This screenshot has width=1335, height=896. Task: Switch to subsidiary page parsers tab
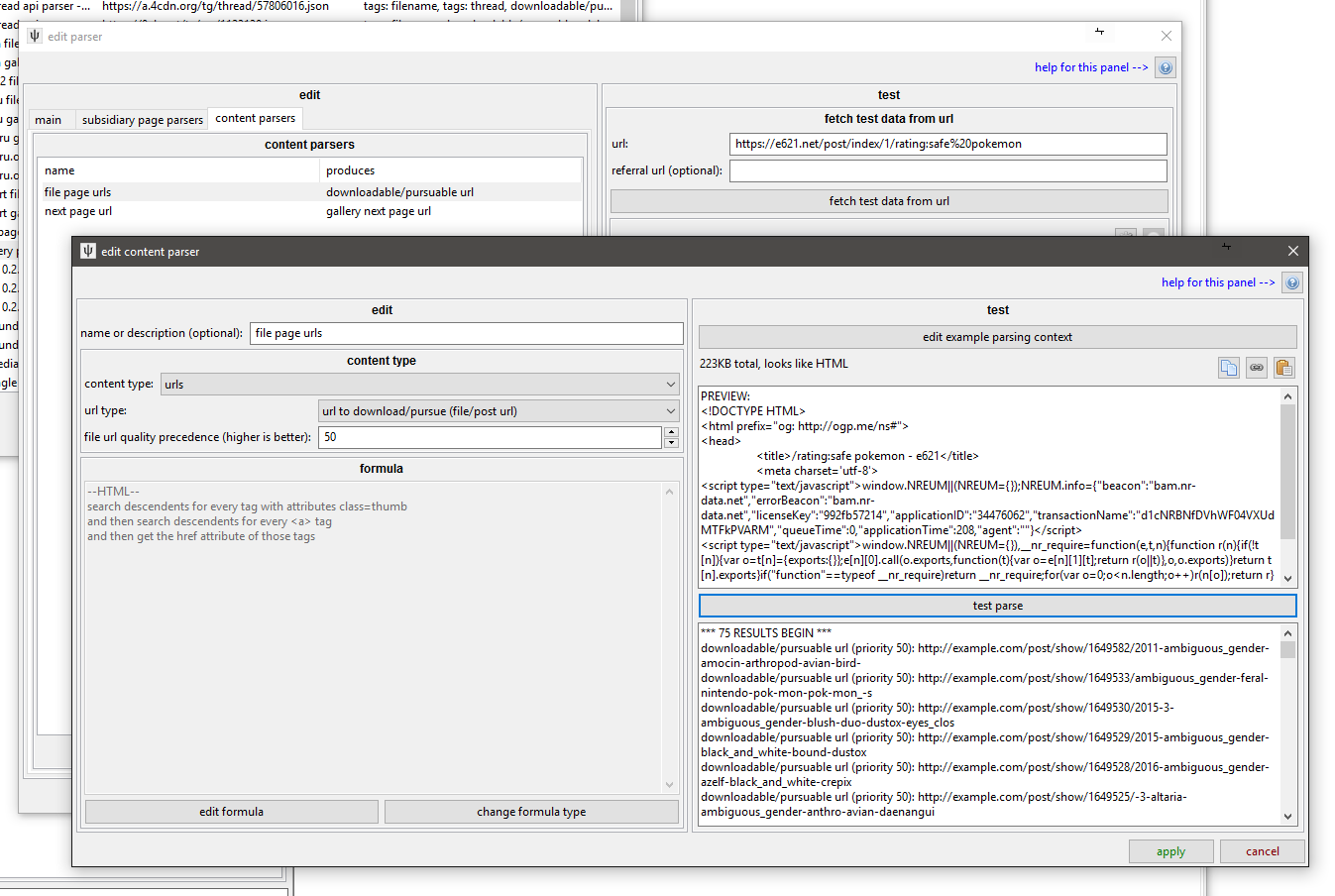click(142, 120)
